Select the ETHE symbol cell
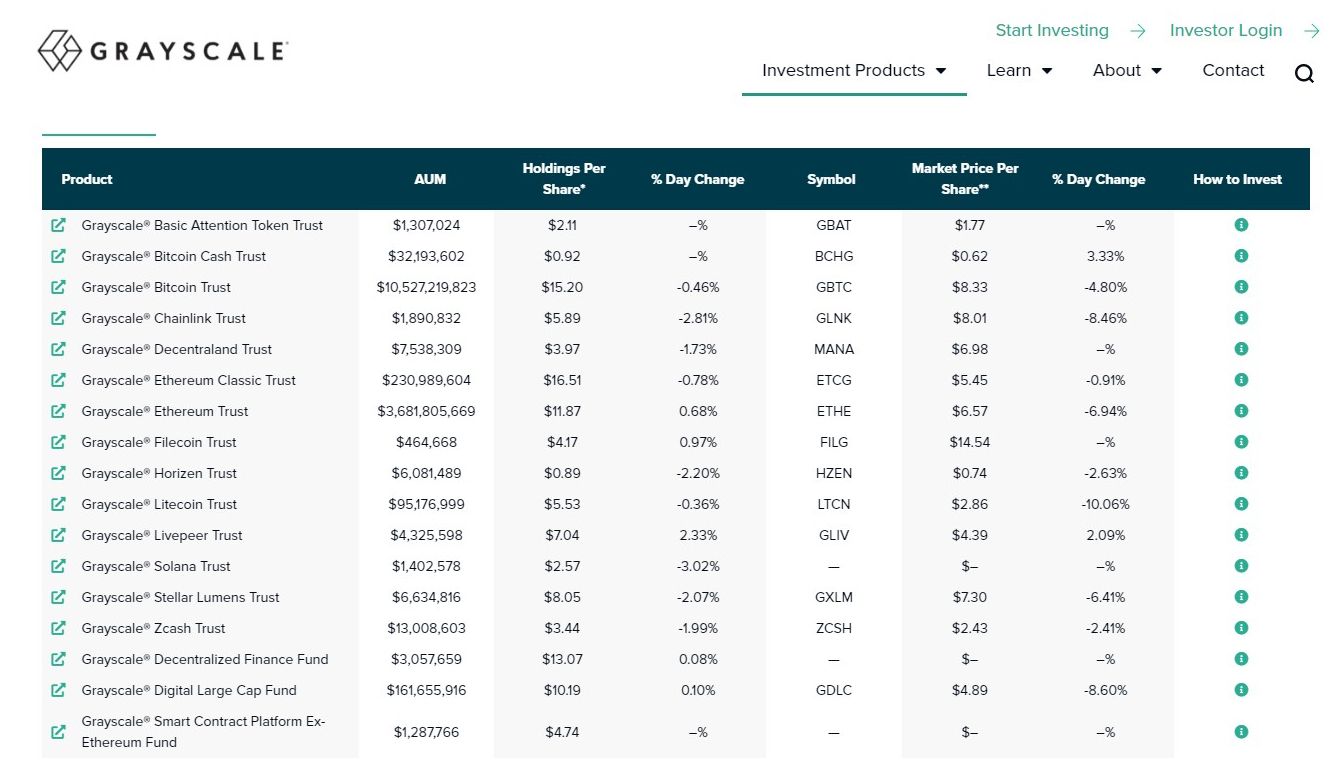This screenshot has width=1344, height=782. [834, 411]
